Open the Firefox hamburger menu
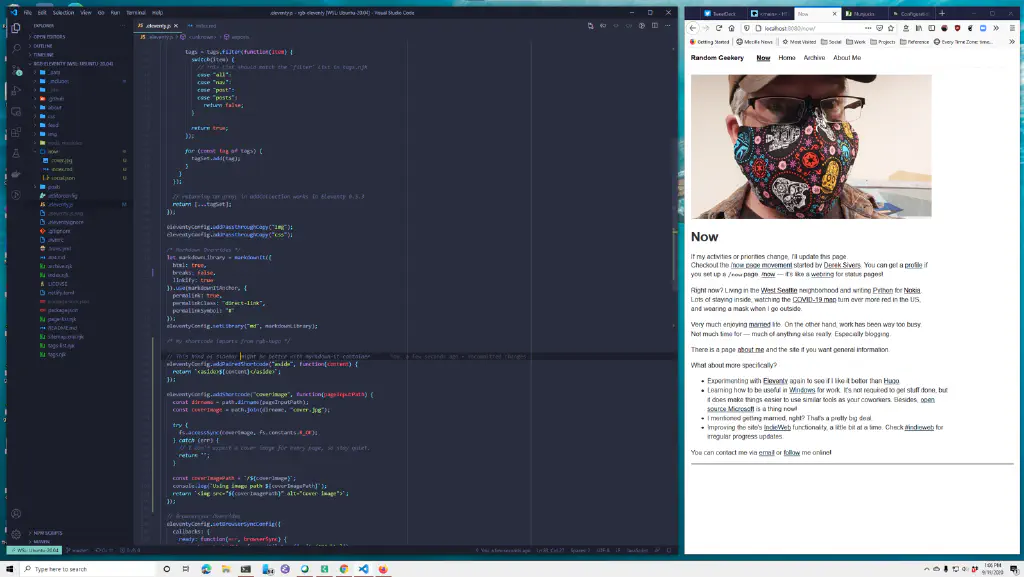Image resolution: width=1024 pixels, height=577 pixels. [1014, 28]
